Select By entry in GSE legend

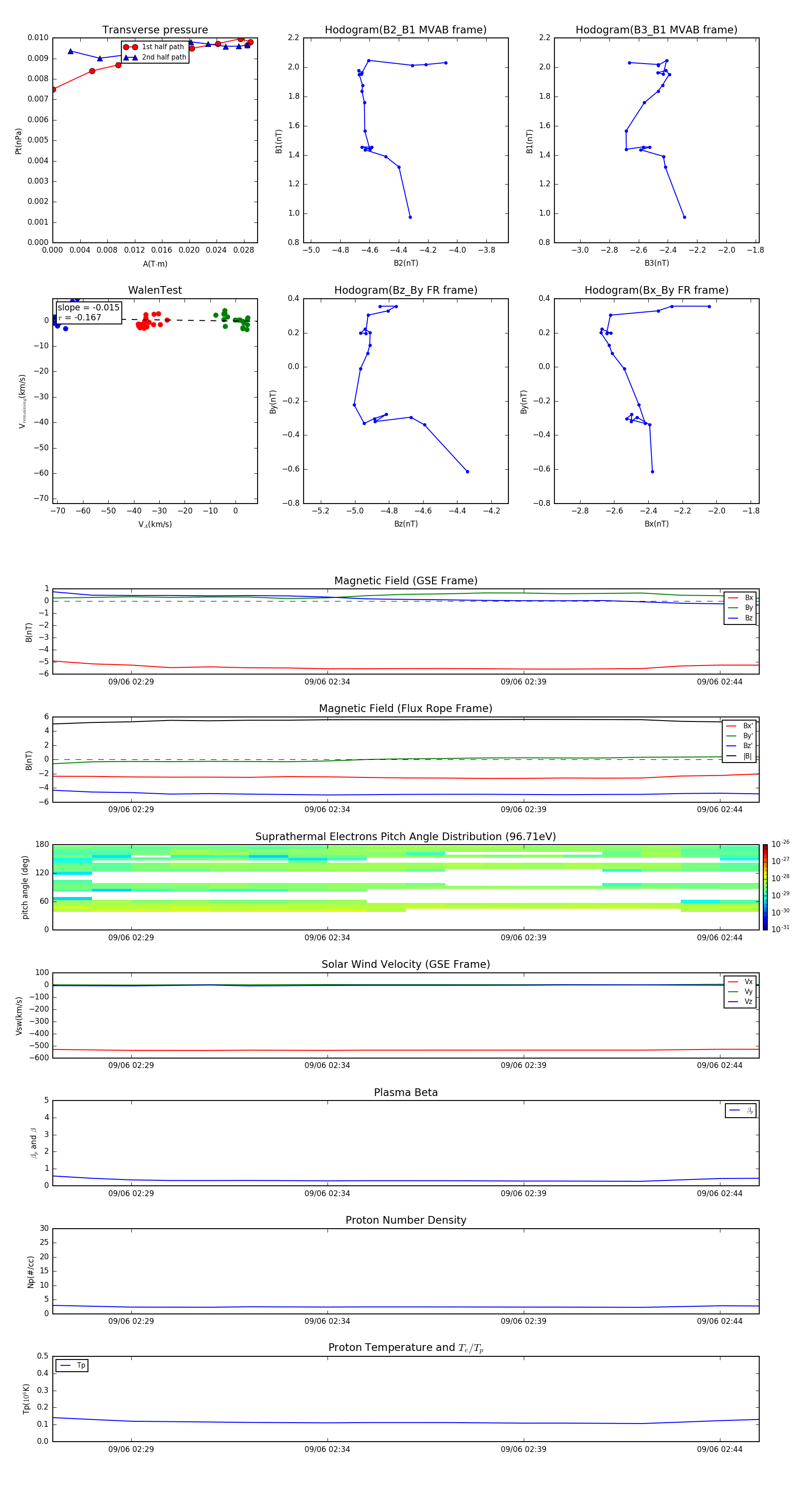pyautogui.click(x=740, y=607)
